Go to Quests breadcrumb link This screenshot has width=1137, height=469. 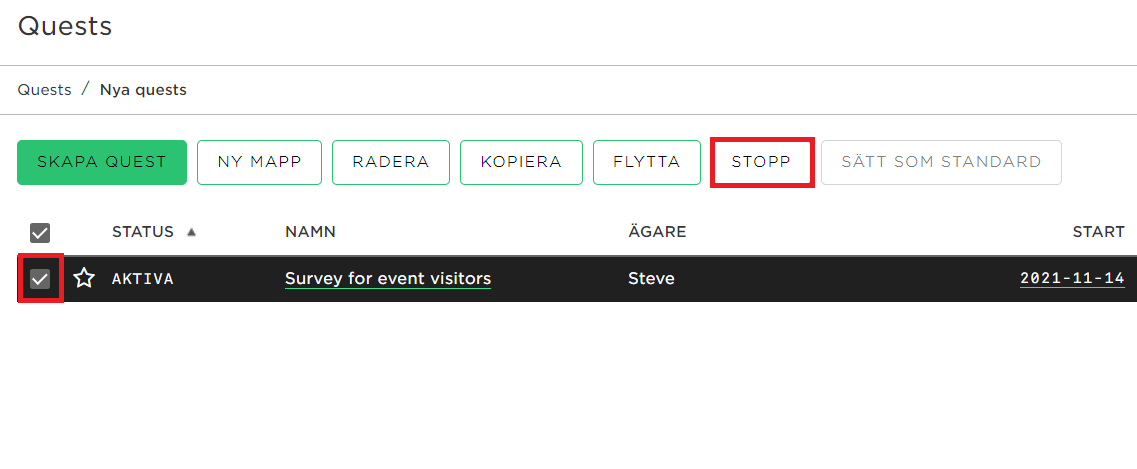44,90
